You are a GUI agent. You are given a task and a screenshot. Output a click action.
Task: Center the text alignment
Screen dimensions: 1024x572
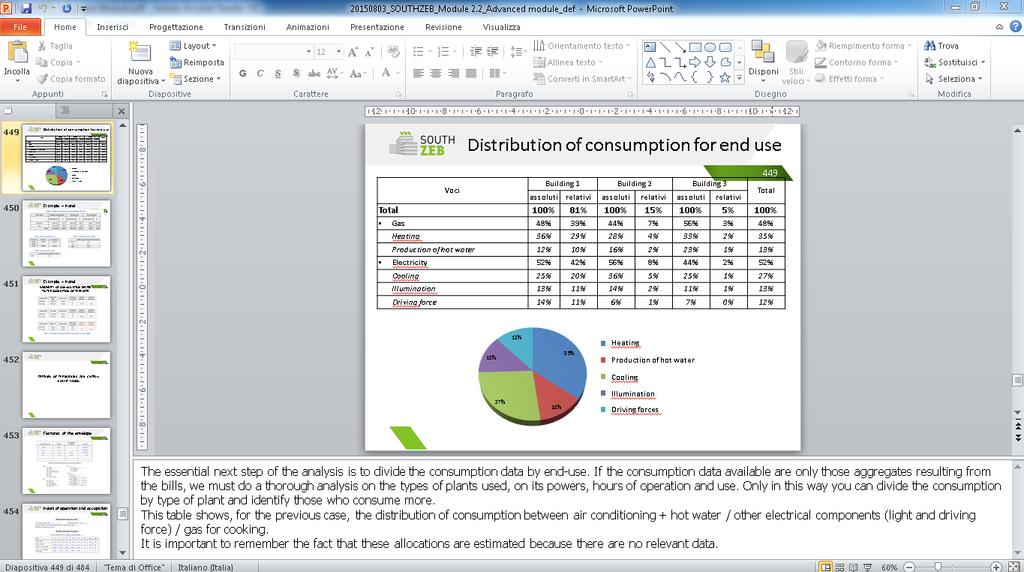tap(436, 73)
